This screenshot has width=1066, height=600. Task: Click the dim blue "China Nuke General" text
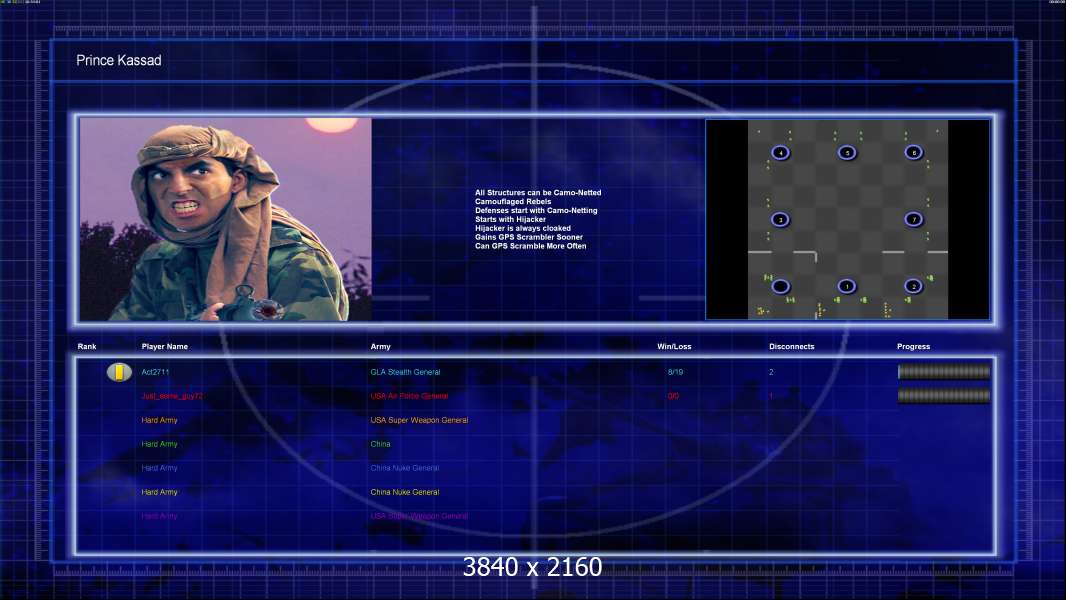coord(405,468)
